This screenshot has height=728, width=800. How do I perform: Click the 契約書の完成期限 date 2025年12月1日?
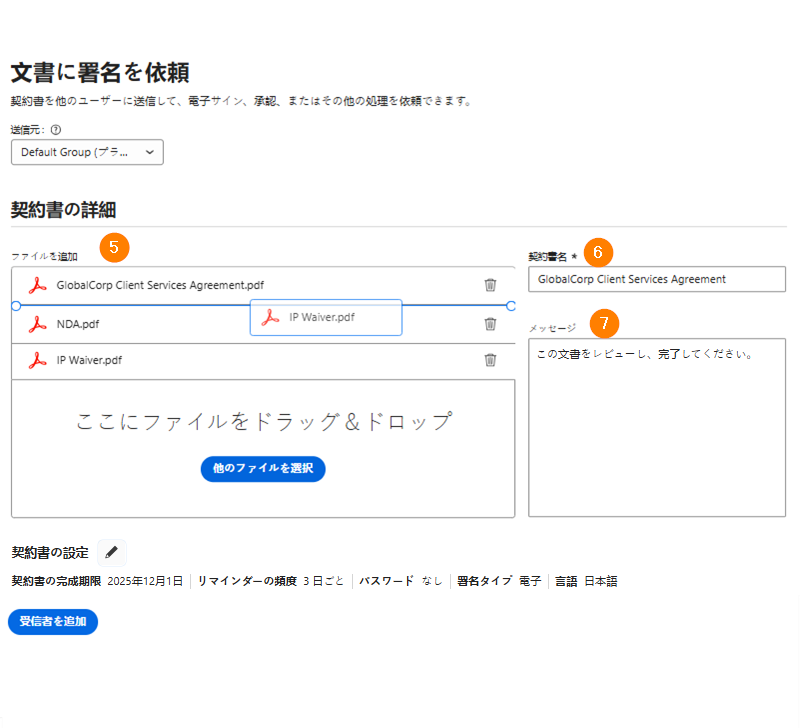pos(145,581)
